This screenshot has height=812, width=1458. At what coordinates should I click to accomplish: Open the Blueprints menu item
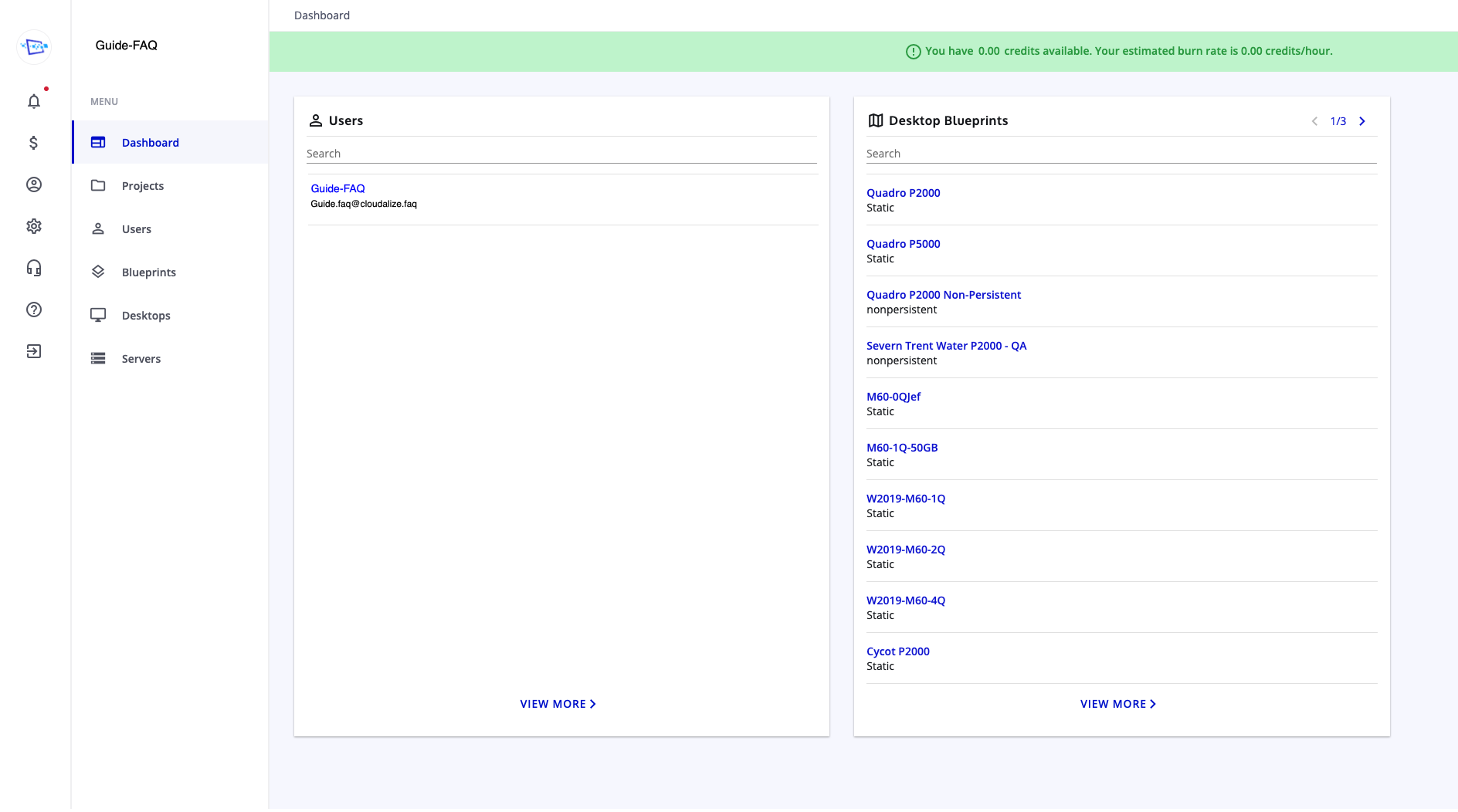(171, 272)
